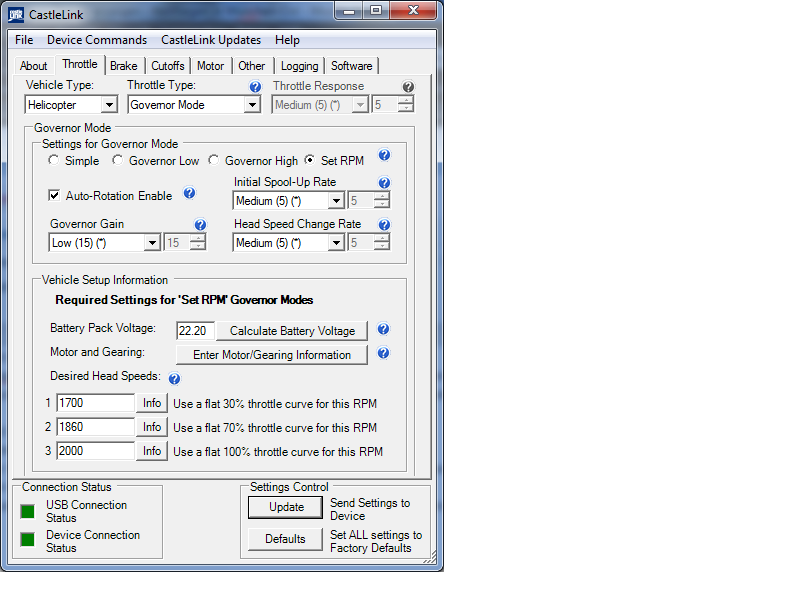Maximize the CastleLink window
The width and height of the screenshot is (800, 600).
[x=376, y=11]
